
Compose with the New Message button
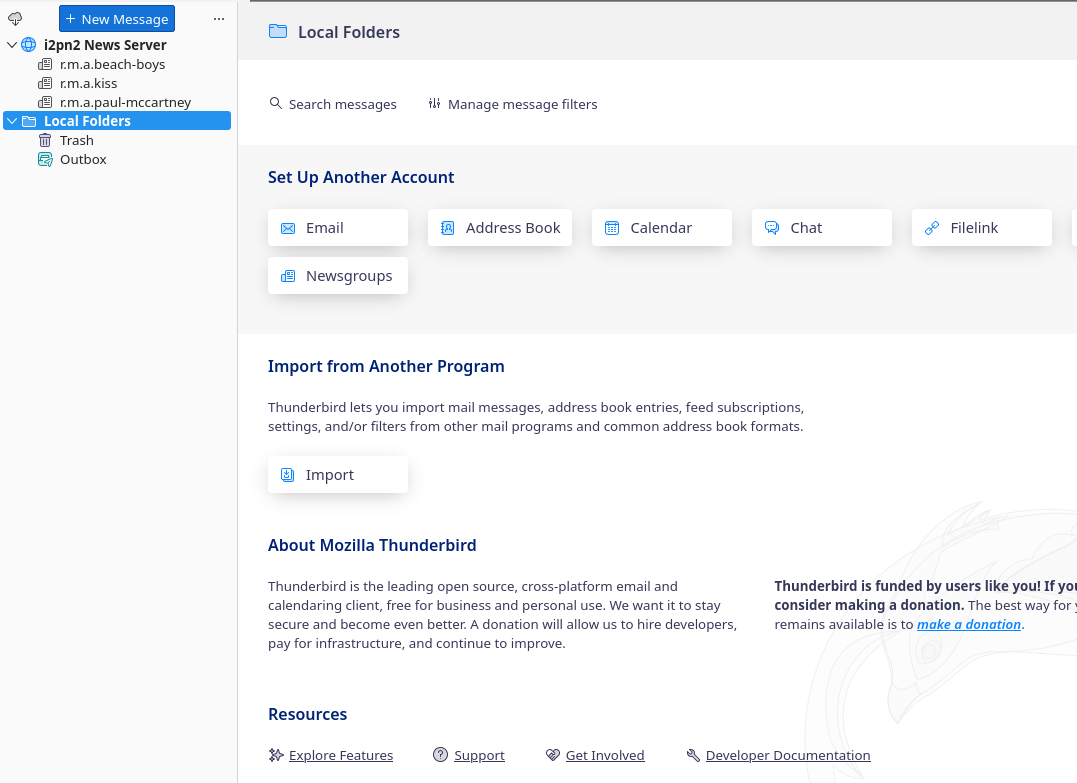[x=117, y=19]
